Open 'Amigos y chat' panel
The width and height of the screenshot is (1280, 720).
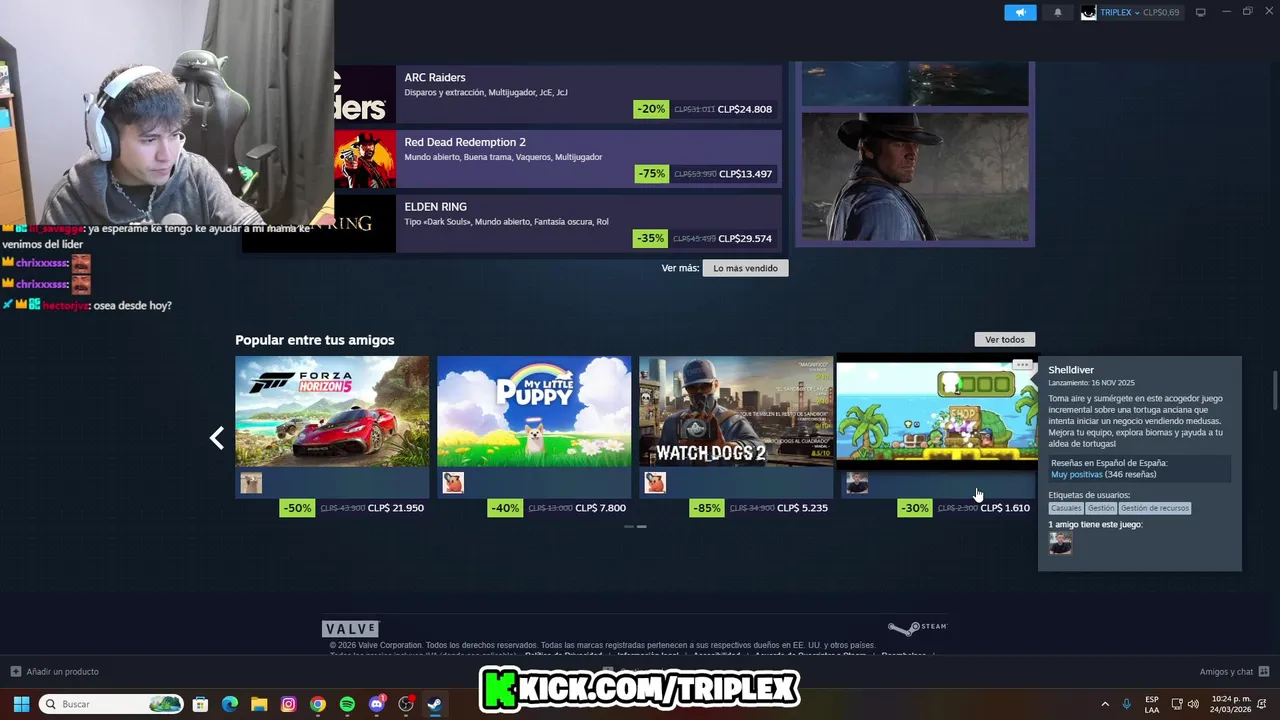click(1234, 672)
